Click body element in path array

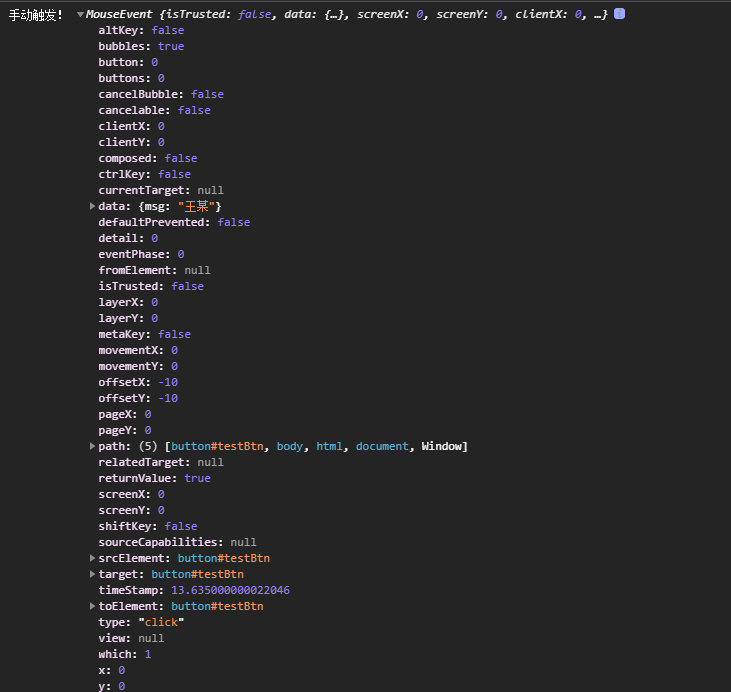click(x=290, y=446)
